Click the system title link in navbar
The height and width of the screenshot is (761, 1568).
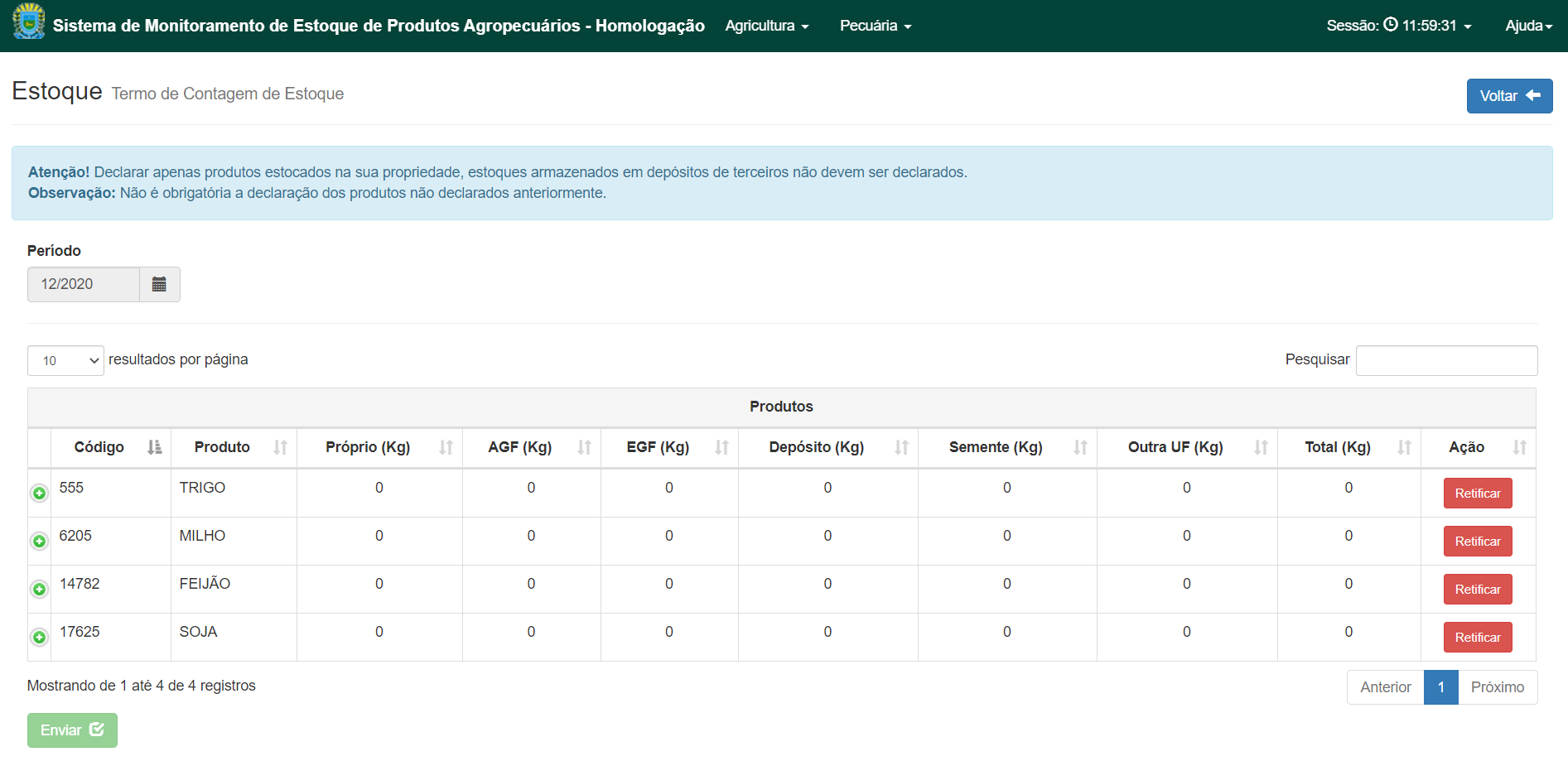(x=379, y=26)
